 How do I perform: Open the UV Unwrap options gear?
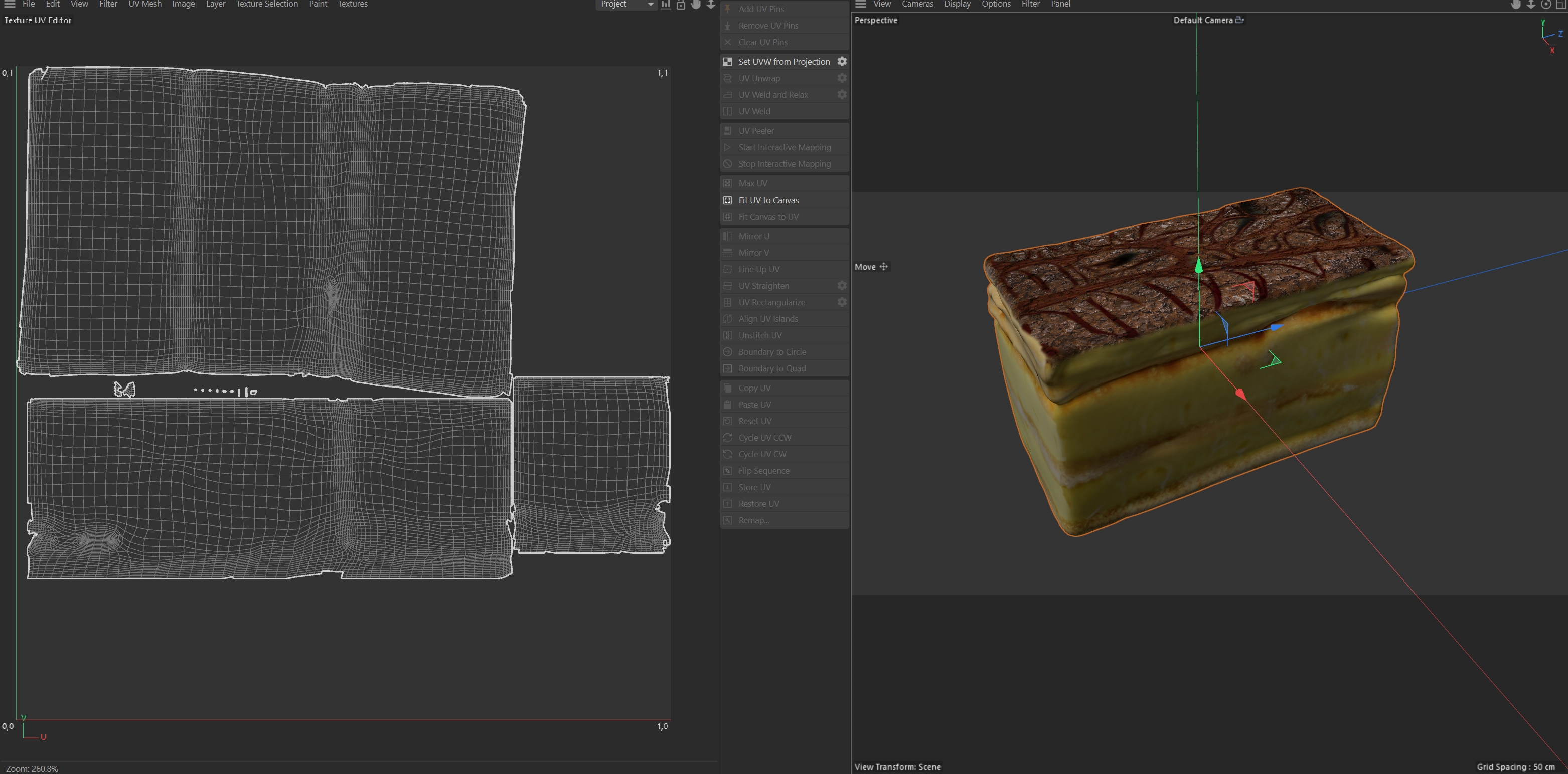[x=842, y=78]
